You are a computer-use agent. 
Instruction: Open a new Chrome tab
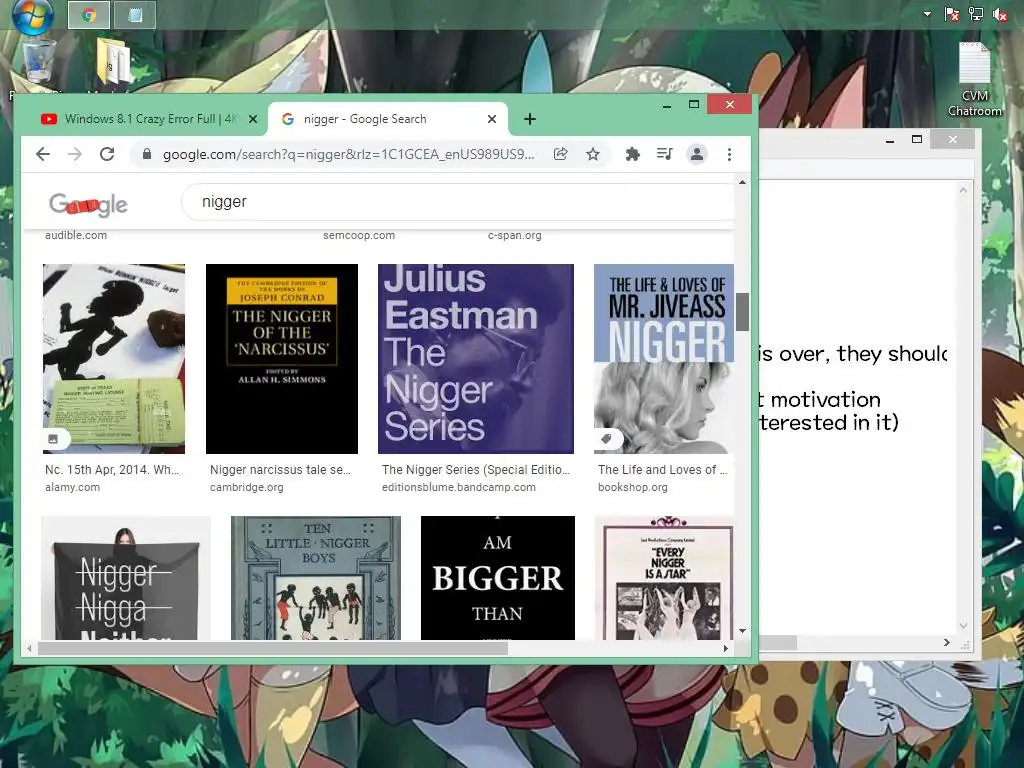point(530,119)
